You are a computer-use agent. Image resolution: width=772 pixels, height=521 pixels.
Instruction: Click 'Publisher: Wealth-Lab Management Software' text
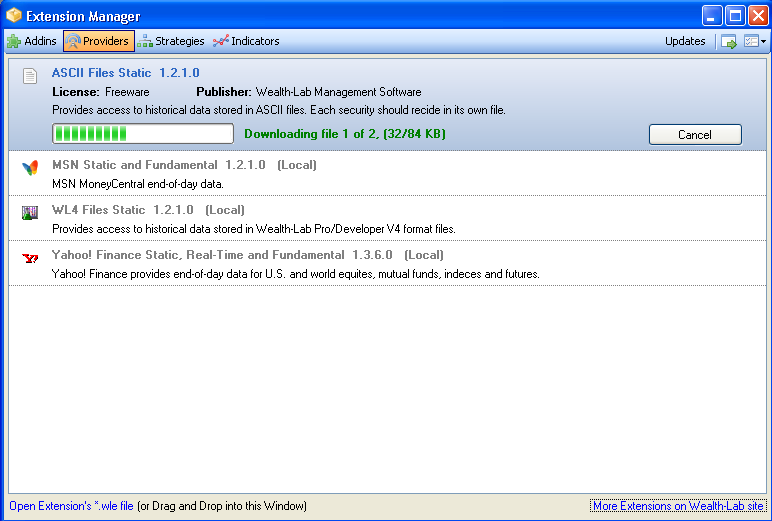[309, 92]
